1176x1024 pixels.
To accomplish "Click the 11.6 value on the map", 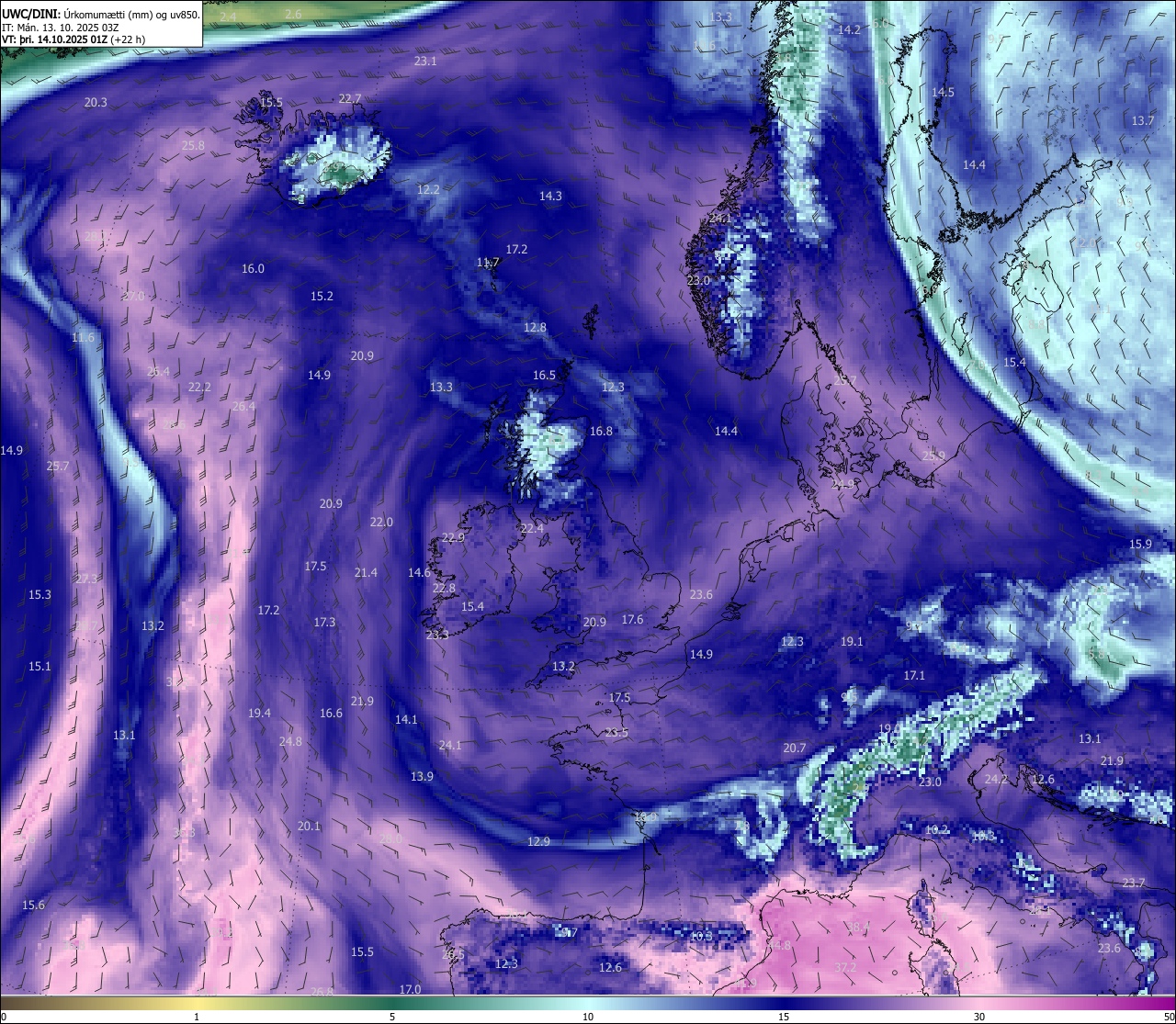I will pos(83,337).
